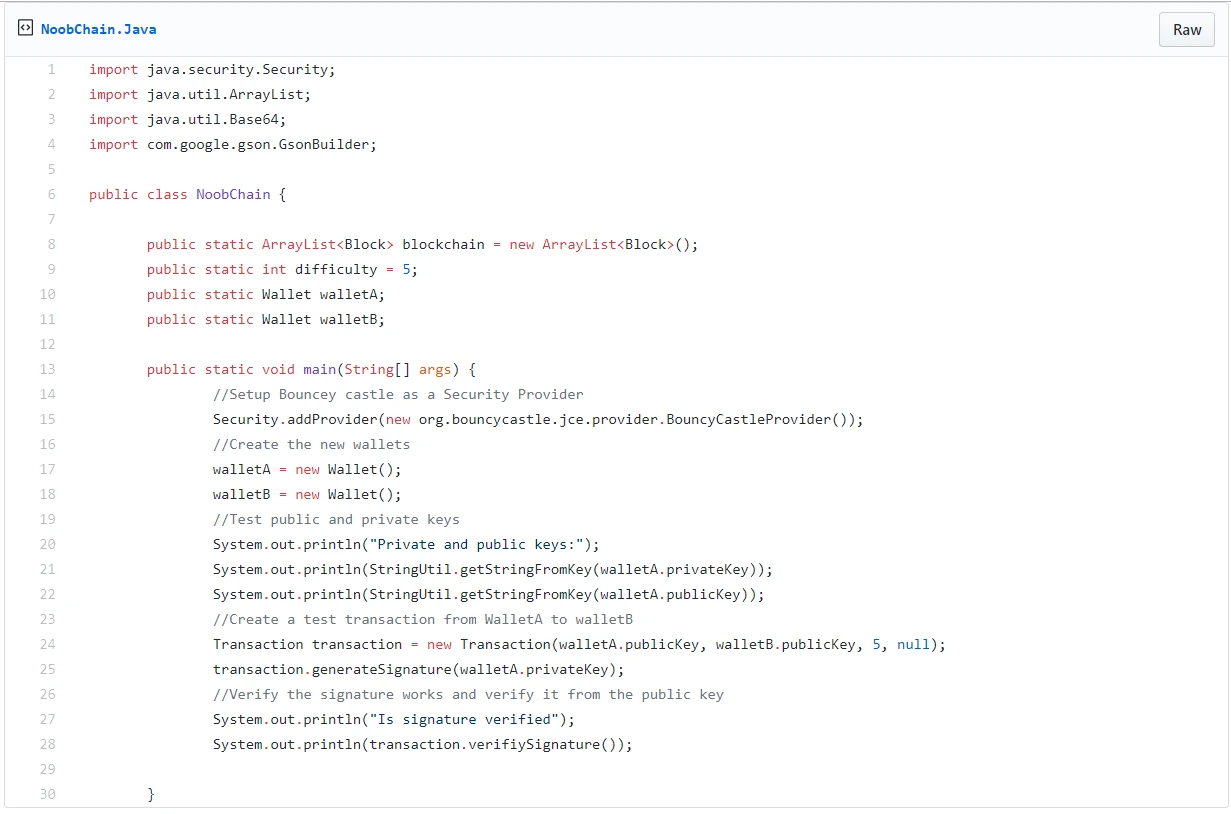Click 'walletB = new Wallet();' line
This screenshot has width=1231, height=814.
coord(307,494)
